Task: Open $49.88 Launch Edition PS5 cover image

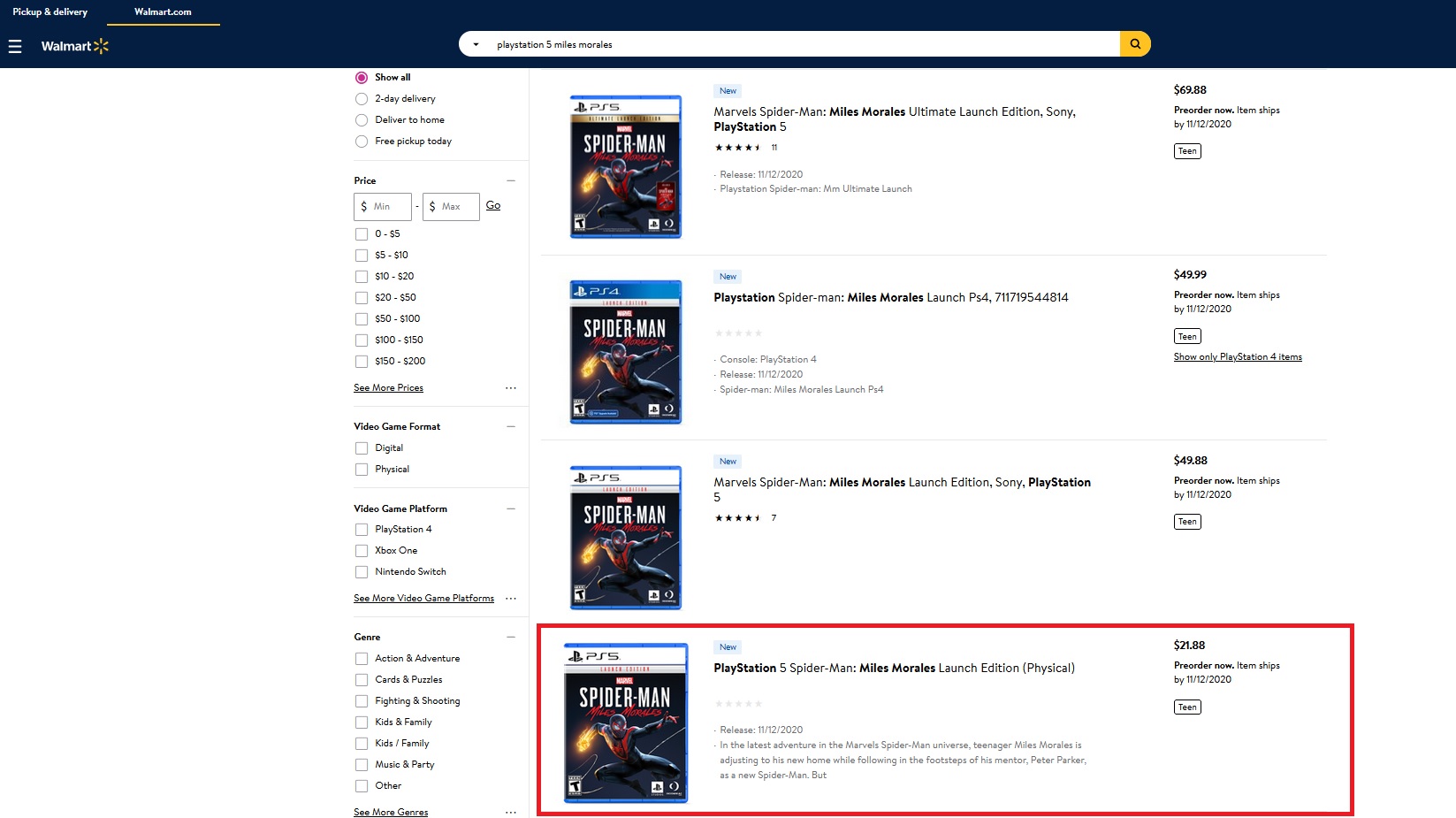Action: click(x=626, y=538)
